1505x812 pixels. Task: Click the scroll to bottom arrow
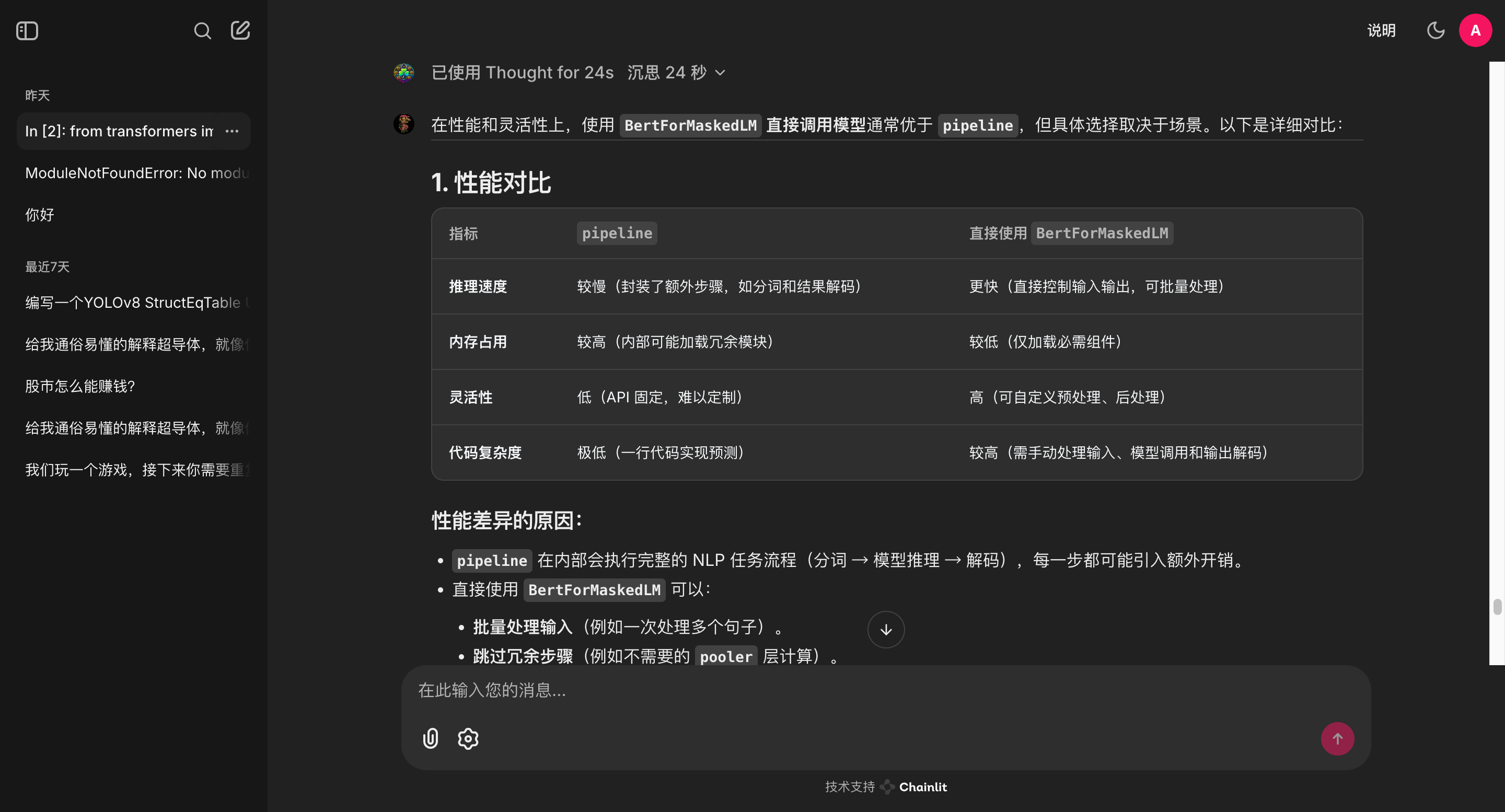click(886, 630)
